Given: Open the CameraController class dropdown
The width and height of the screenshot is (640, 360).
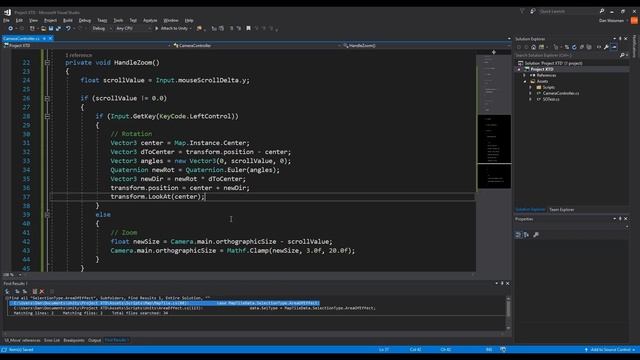Looking at the screenshot, I should [256, 46].
